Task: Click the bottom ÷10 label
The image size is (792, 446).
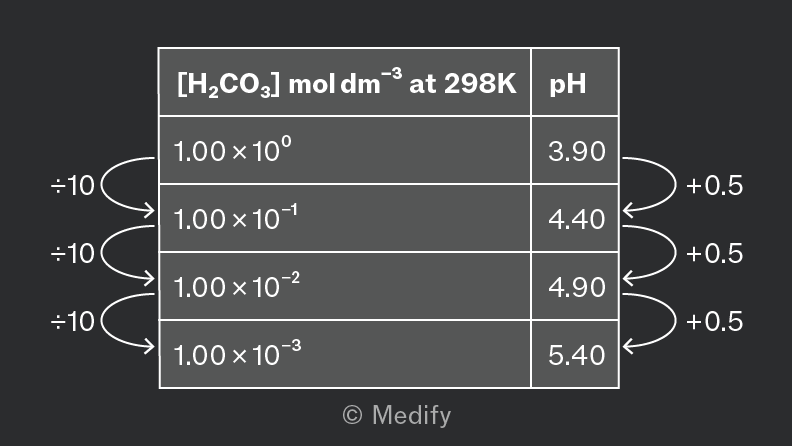Action: (73, 321)
